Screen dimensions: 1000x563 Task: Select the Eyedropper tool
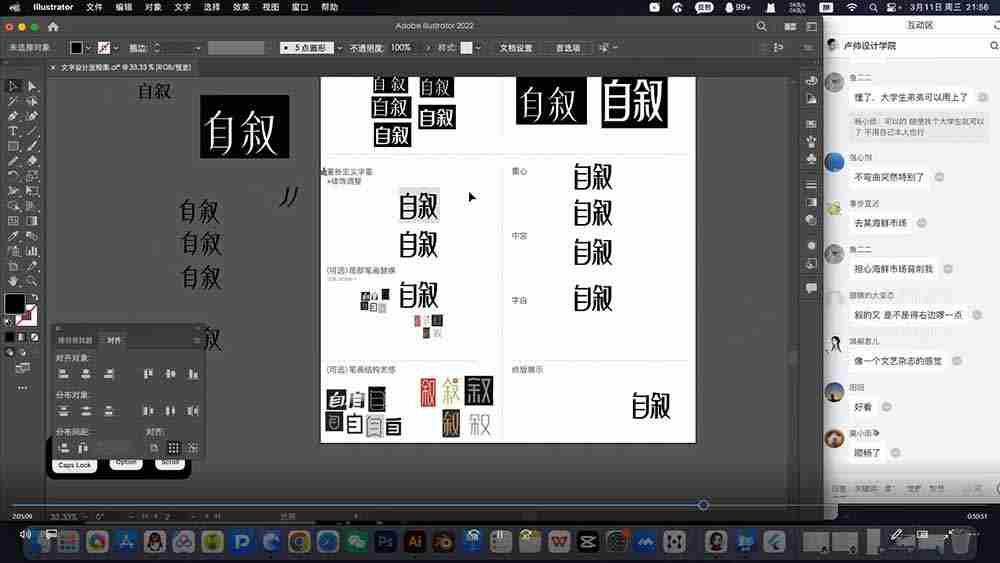(x=13, y=236)
